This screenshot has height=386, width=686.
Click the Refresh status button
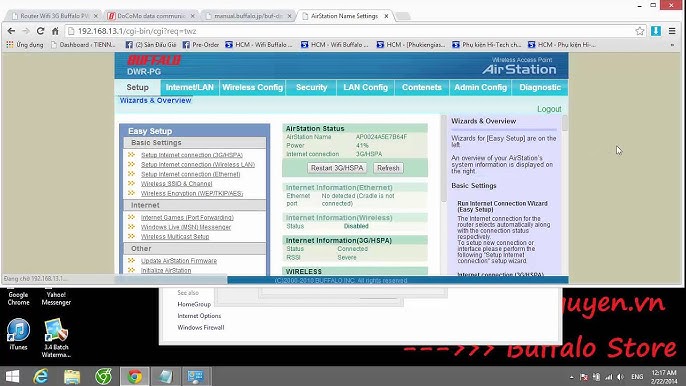point(388,168)
